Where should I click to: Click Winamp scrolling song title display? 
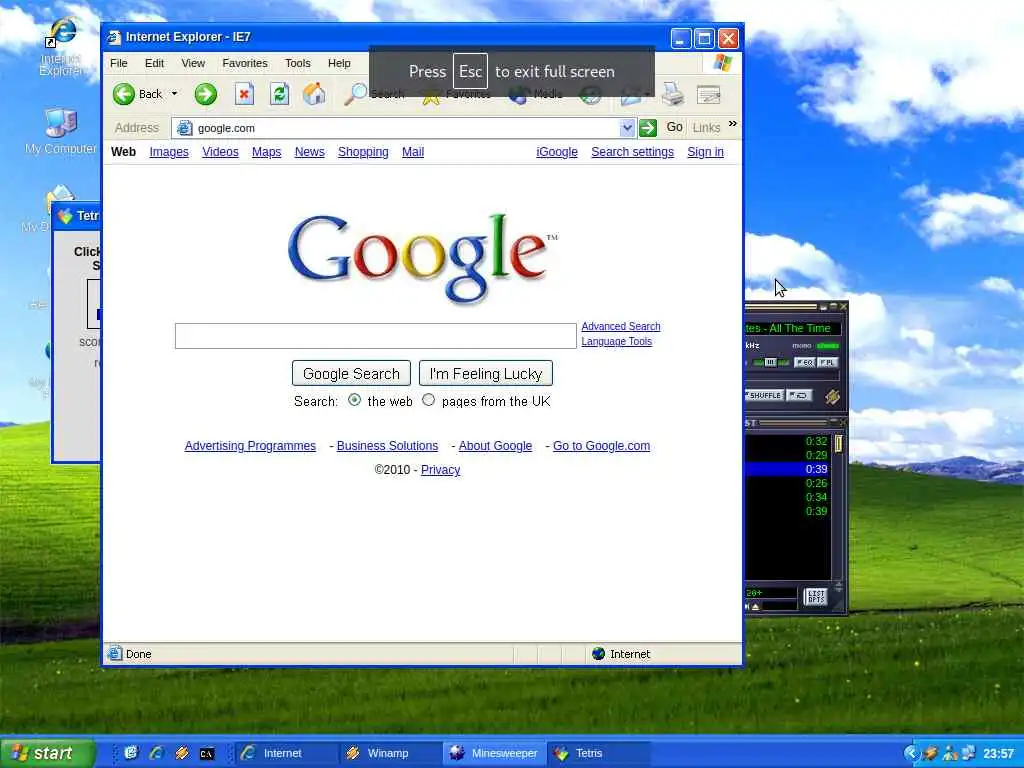tap(792, 328)
